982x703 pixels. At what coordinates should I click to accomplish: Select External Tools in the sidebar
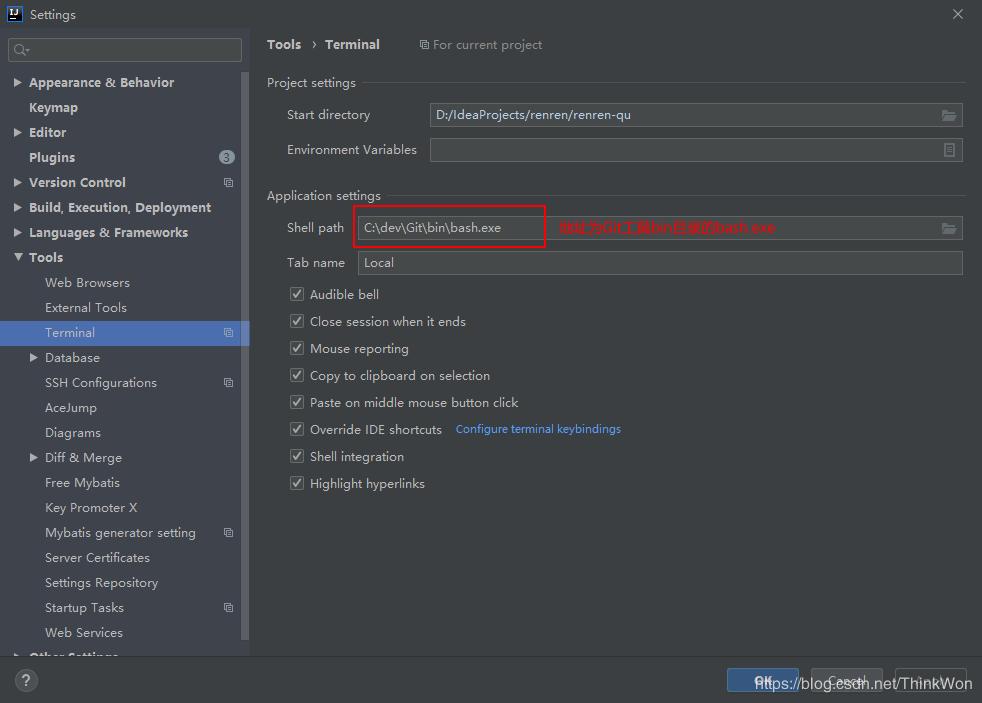tap(86, 308)
